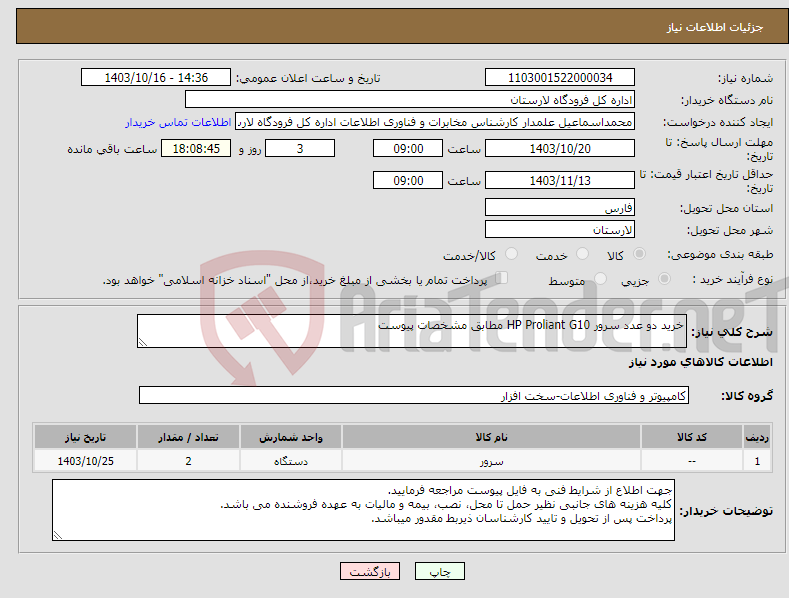Viewport: 789px width, 598px height.
Task: Click the تعداد / مقدار column header
Action: (x=188, y=437)
